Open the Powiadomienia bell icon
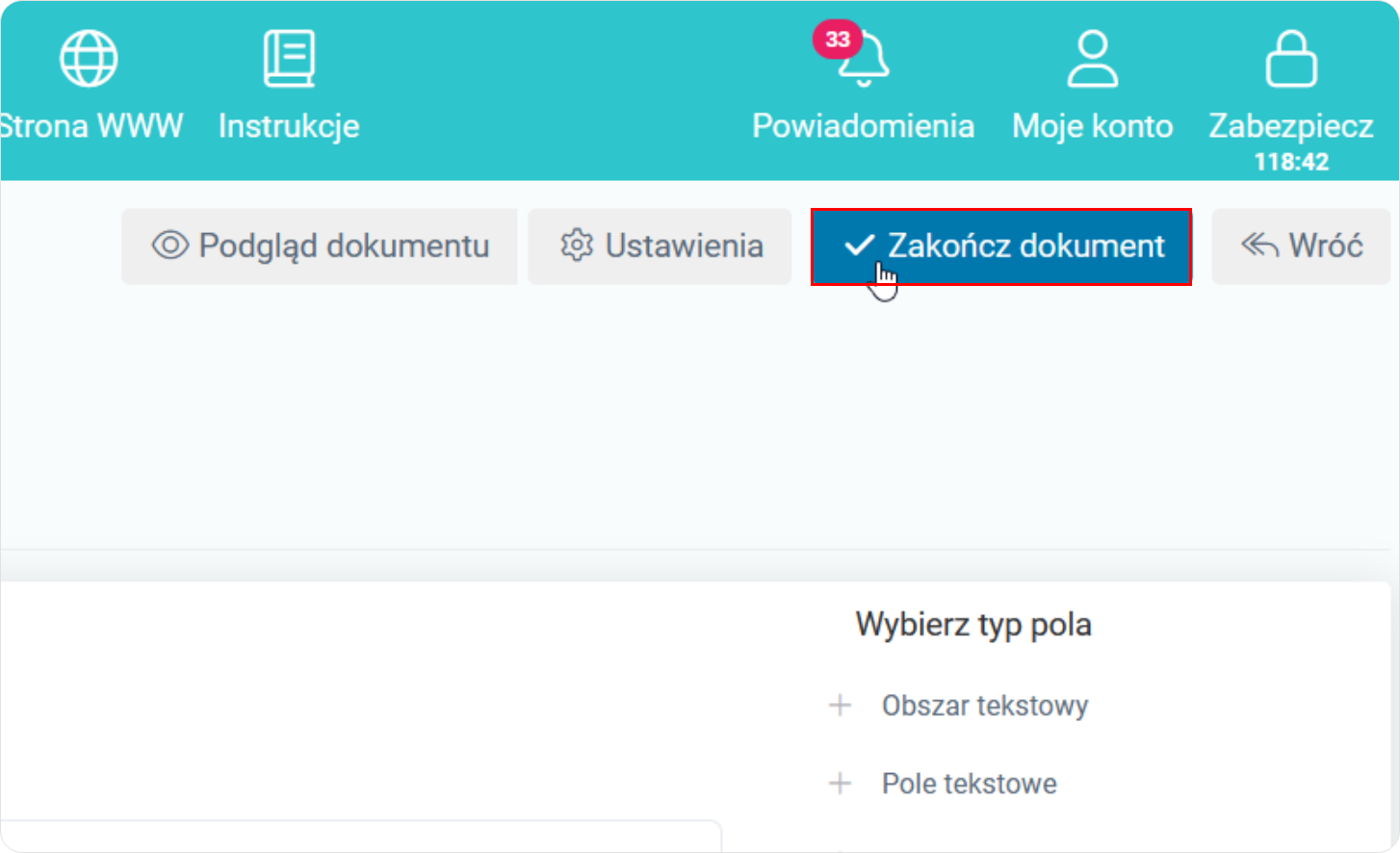Viewport: 1400px width, 853px height. [864, 60]
